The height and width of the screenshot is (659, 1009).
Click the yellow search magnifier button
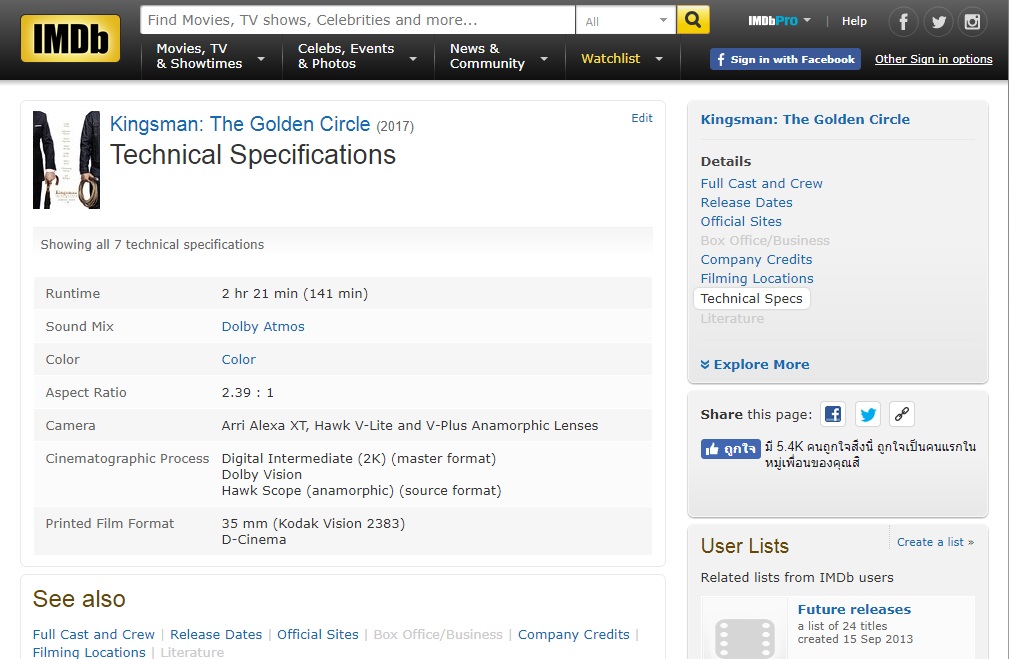click(693, 20)
